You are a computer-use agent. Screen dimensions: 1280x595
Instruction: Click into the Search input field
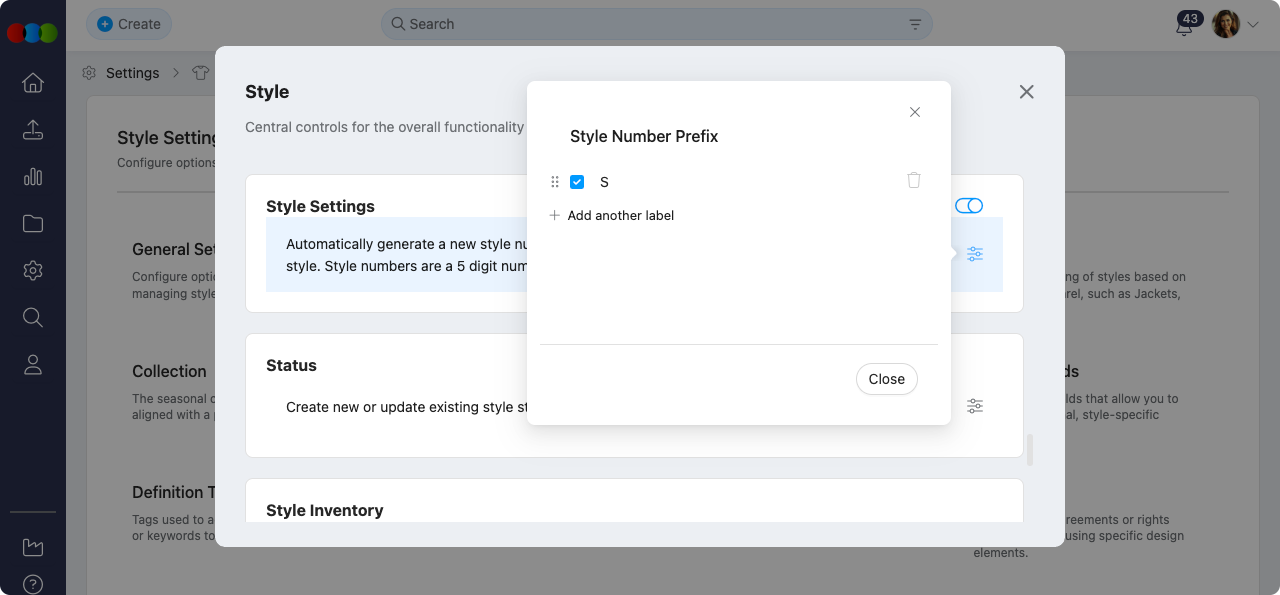pos(650,24)
